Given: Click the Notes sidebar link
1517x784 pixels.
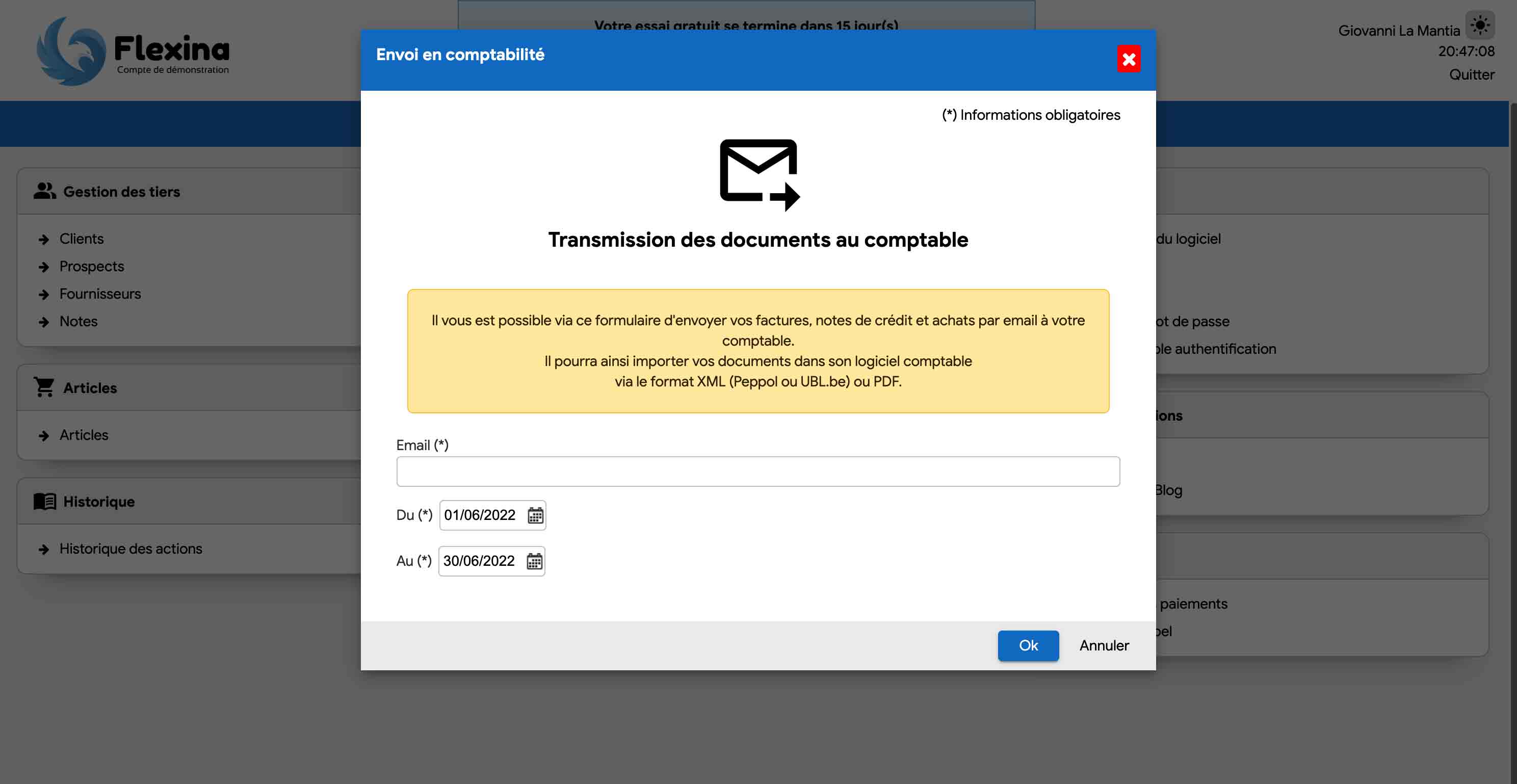Looking at the screenshot, I should pos(78,322).
